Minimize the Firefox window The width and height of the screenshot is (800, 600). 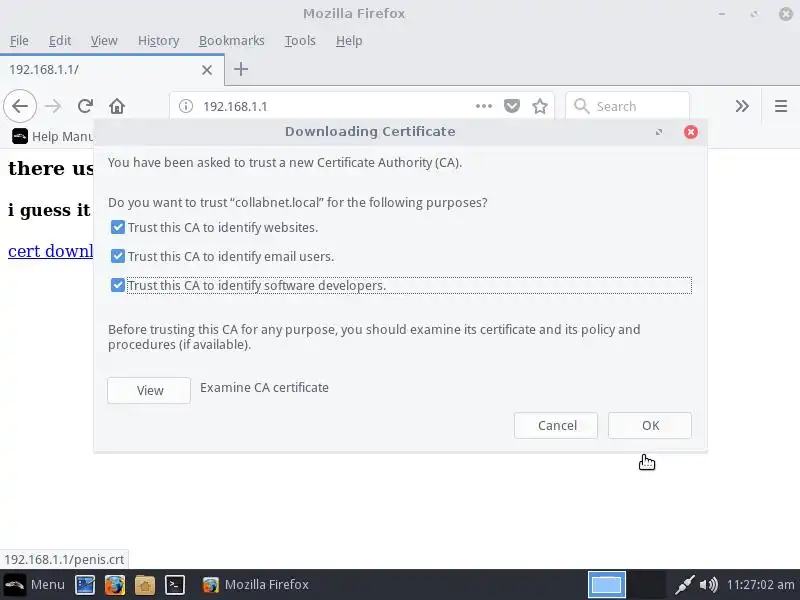tap(721, 14)
